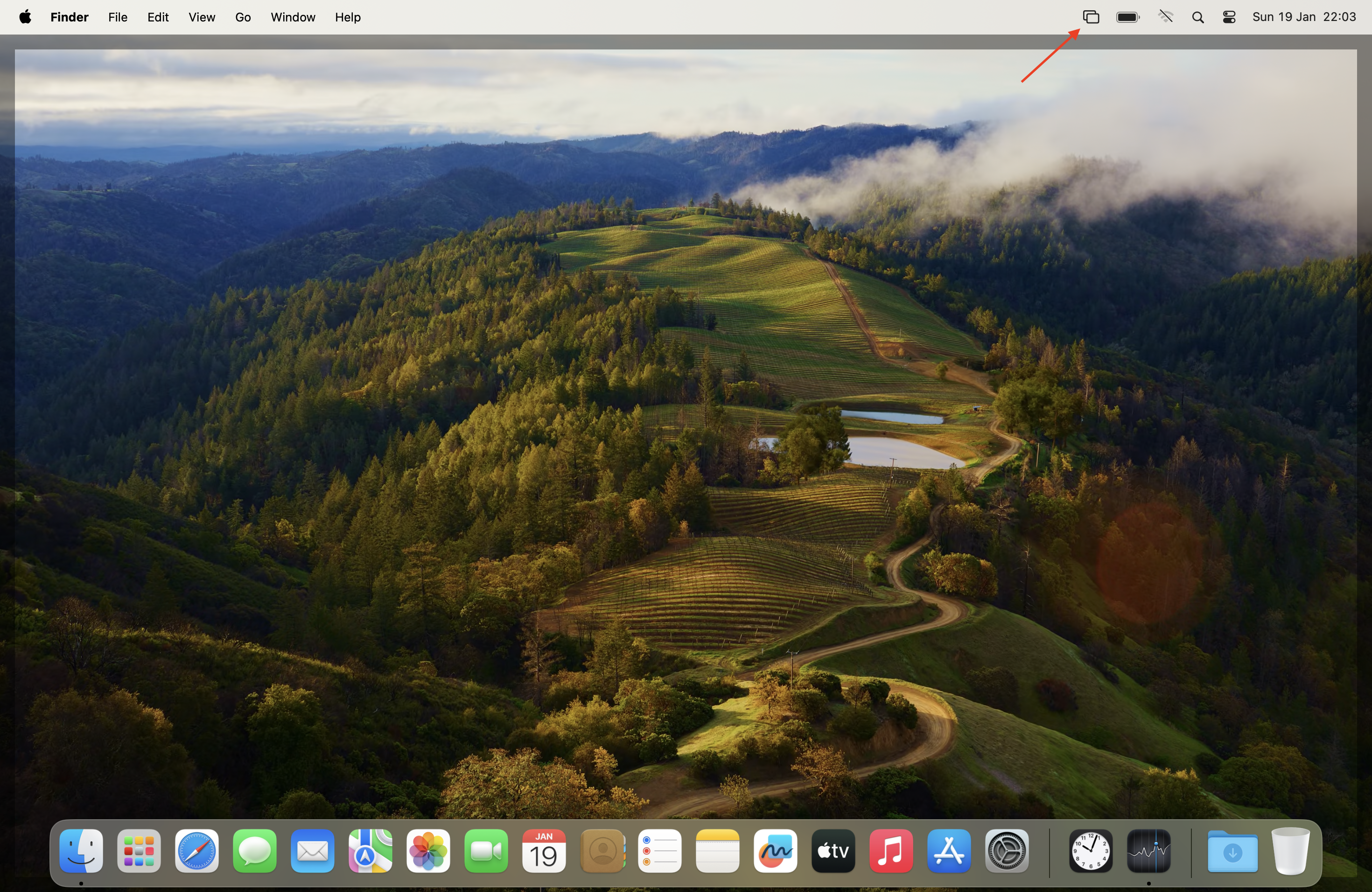
Task: Open Spotlight search
Action: (x=1198, y=18)
